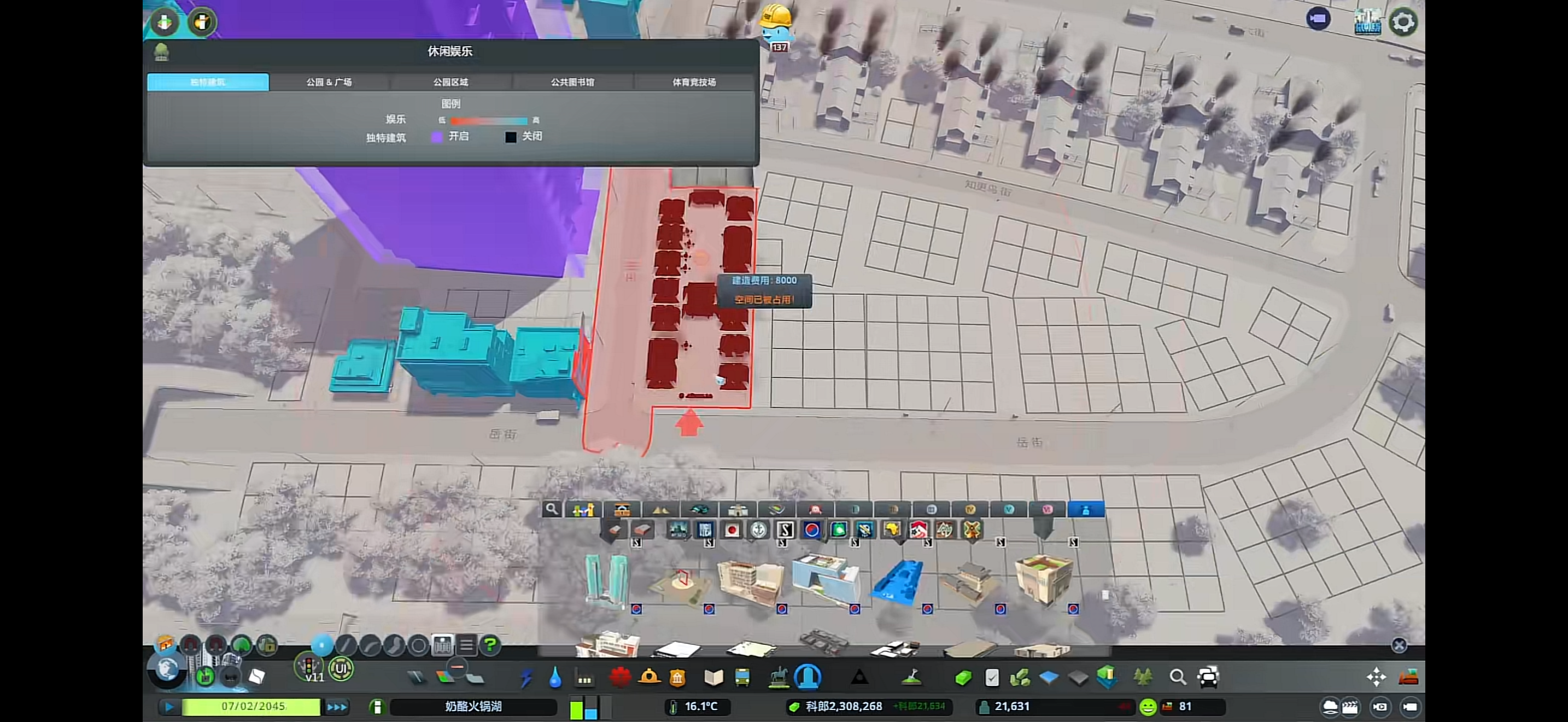
Task: Open the public transport bus menu
Action: click(x=742, y=677)
